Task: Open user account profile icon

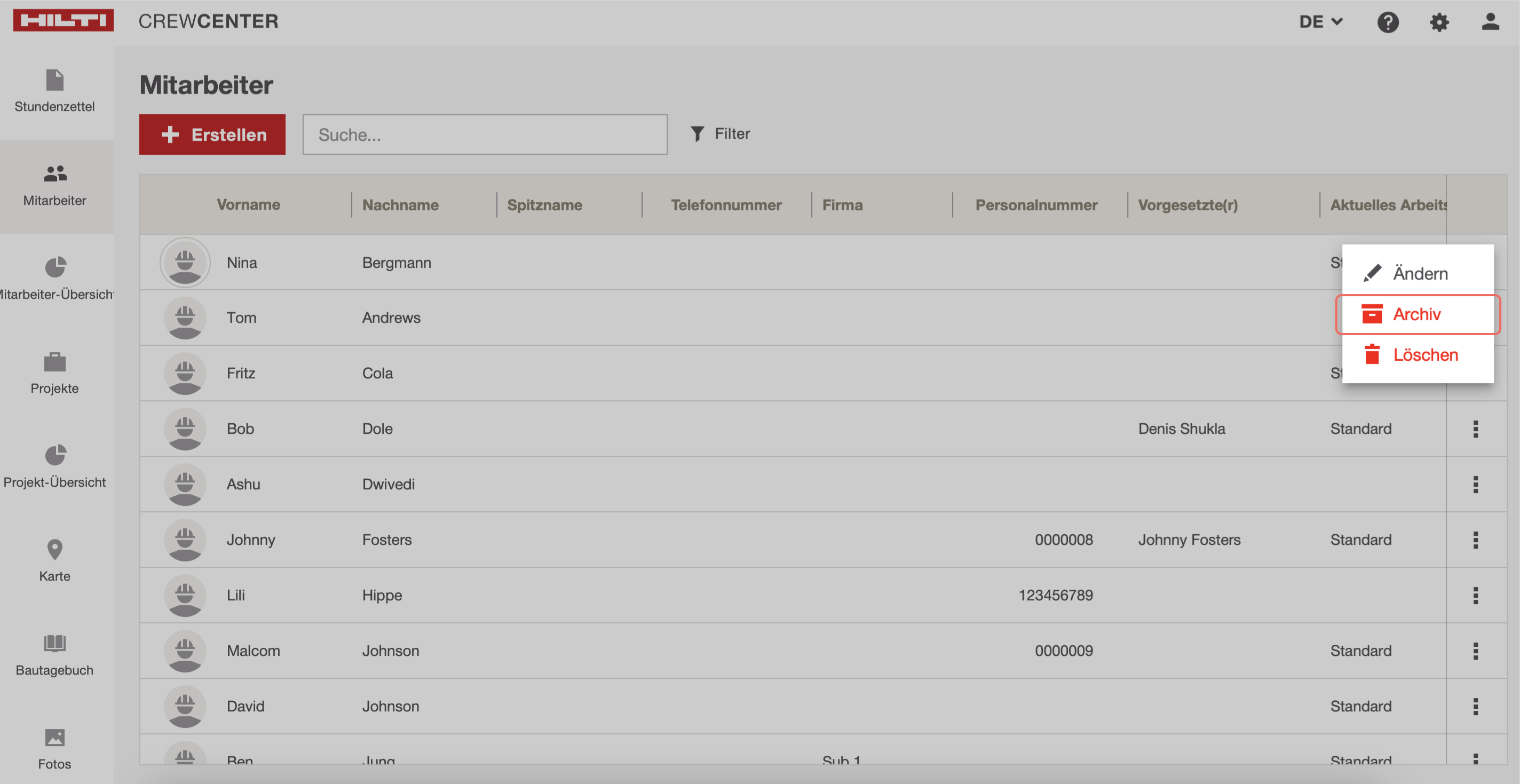Action: coord(1490,22)
